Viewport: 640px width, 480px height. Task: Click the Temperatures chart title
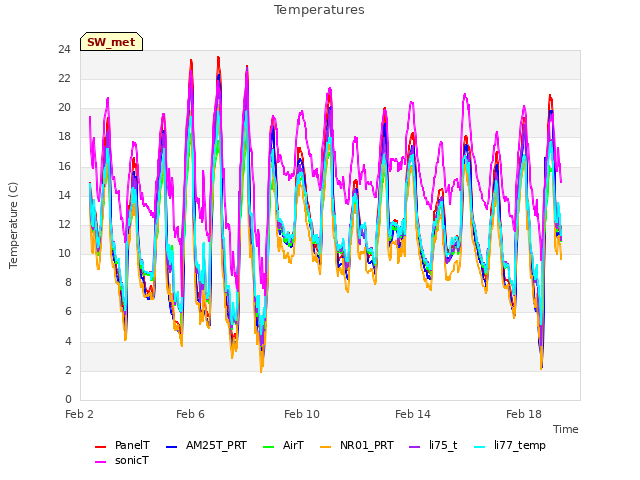pyautogui.click(x=319, y=10)
